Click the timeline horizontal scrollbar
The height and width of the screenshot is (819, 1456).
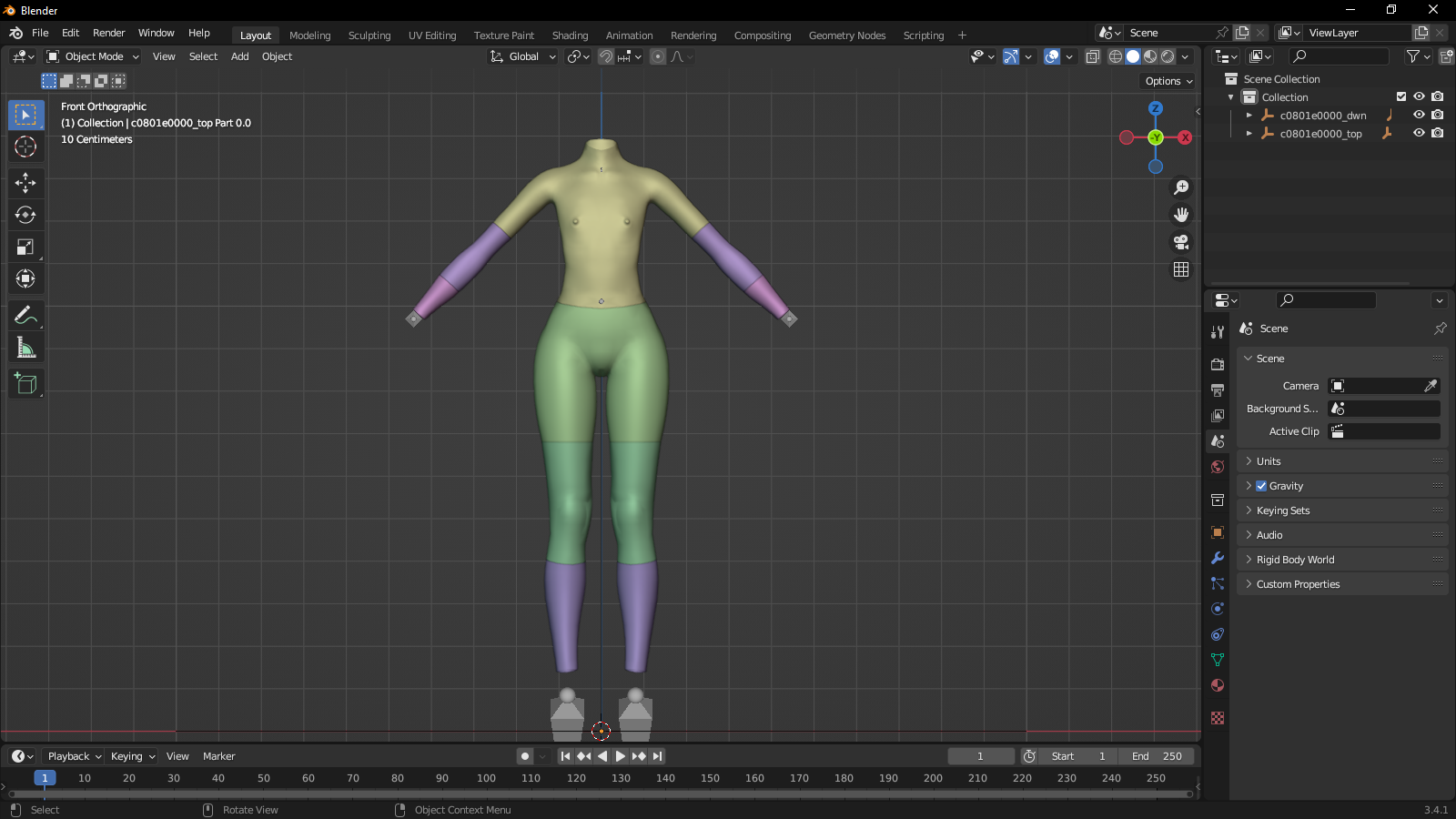(x=601, y=794)
